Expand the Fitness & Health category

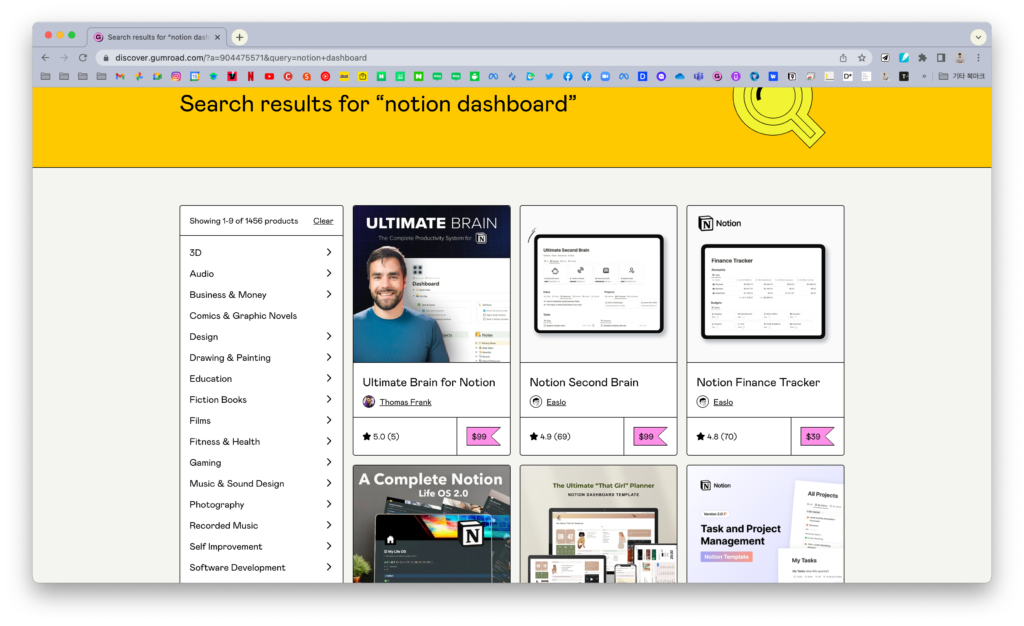[x=328, y=441]
